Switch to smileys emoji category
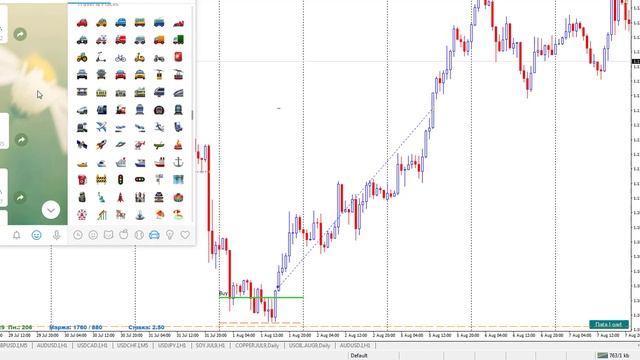 [x=93, y=235]
